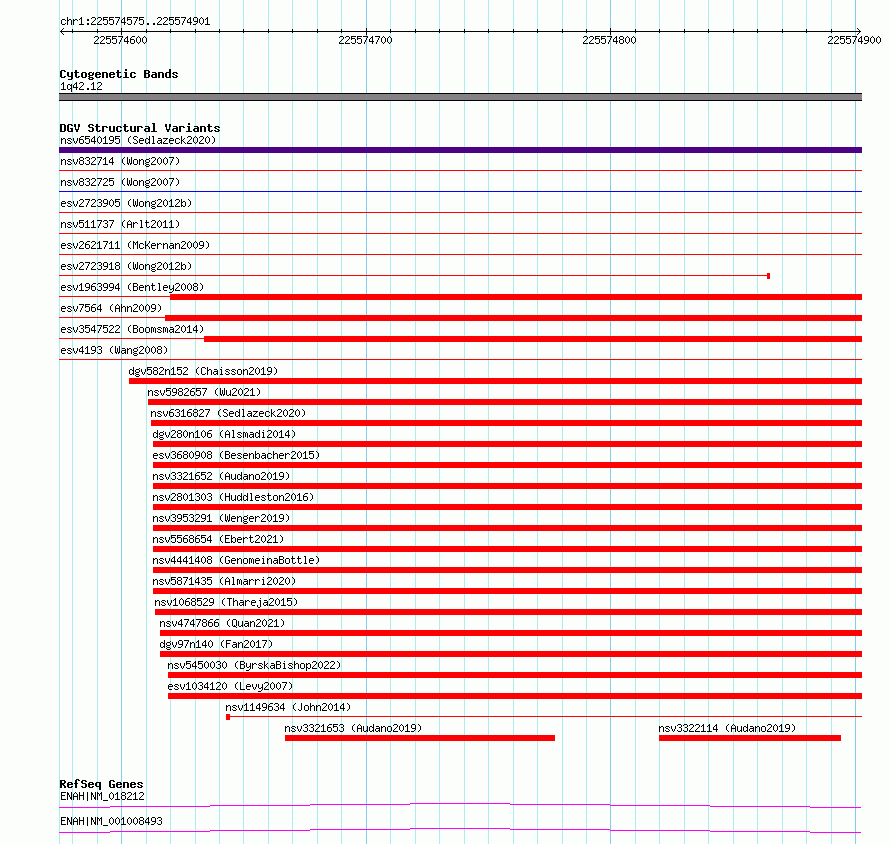
Task: Click nsv4441408 (GenomeinaBottle) label
Action: pos(236,560)
